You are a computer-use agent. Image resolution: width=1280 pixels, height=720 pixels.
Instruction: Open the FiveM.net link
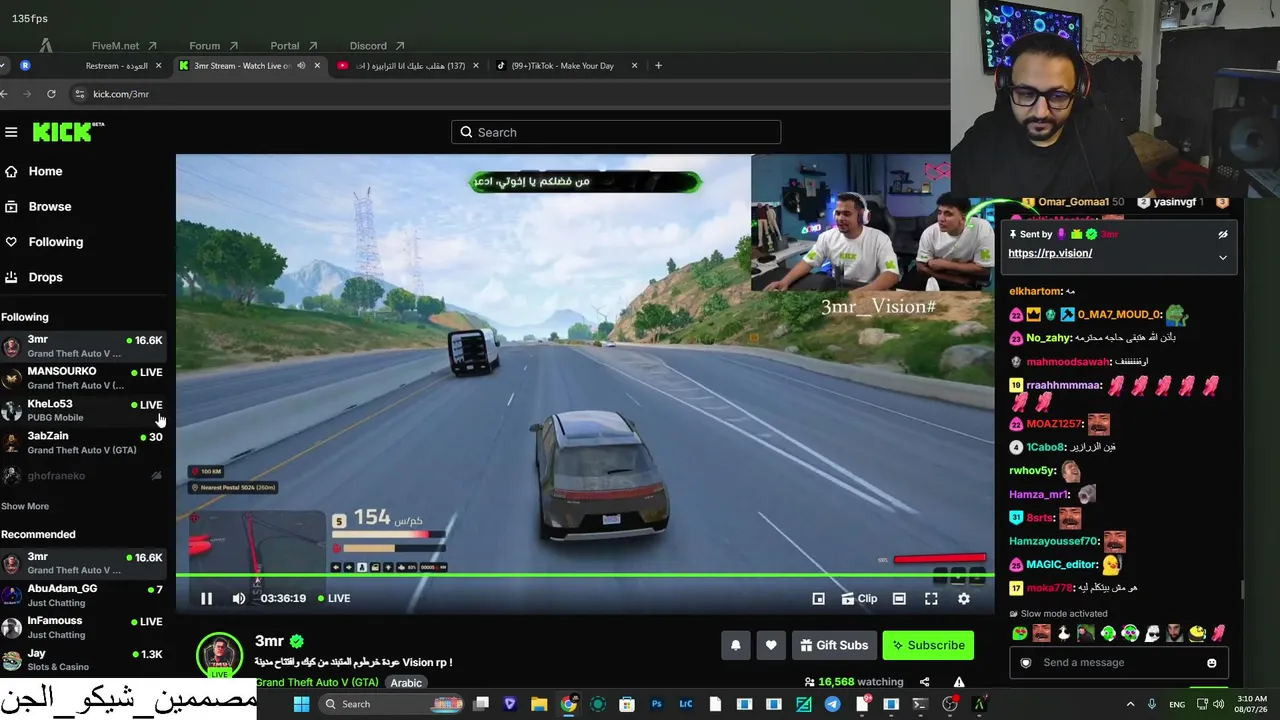tap(124, 46)
